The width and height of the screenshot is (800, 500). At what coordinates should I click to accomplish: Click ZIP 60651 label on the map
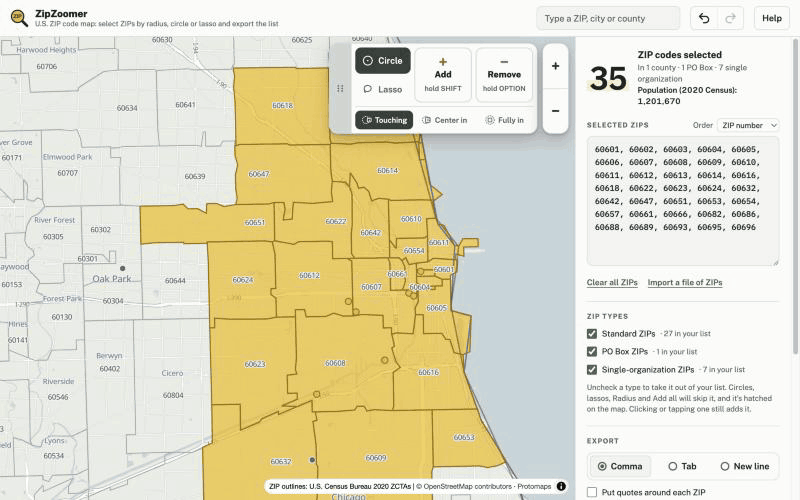[x=255, y=222]
